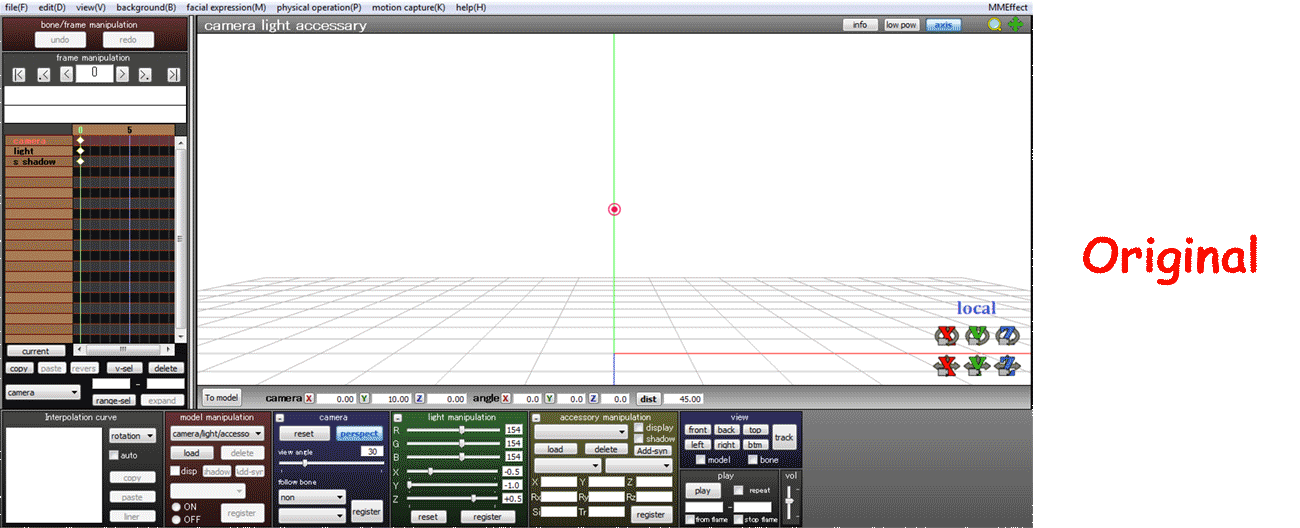Open the motion capture(K) menu
1300x528 pixels.
click(x=408, y=7)
